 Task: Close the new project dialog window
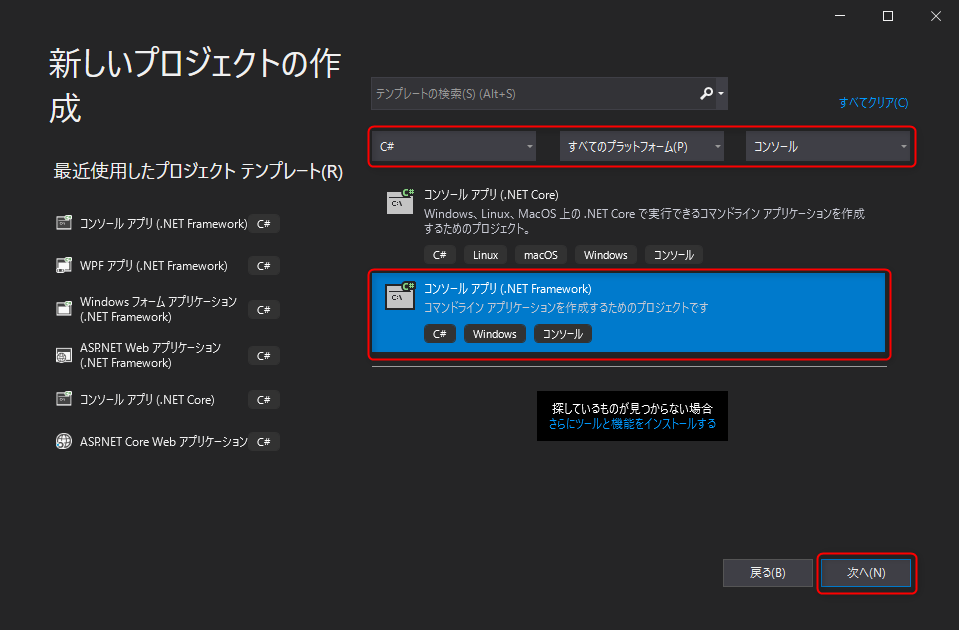pos(936,16)
